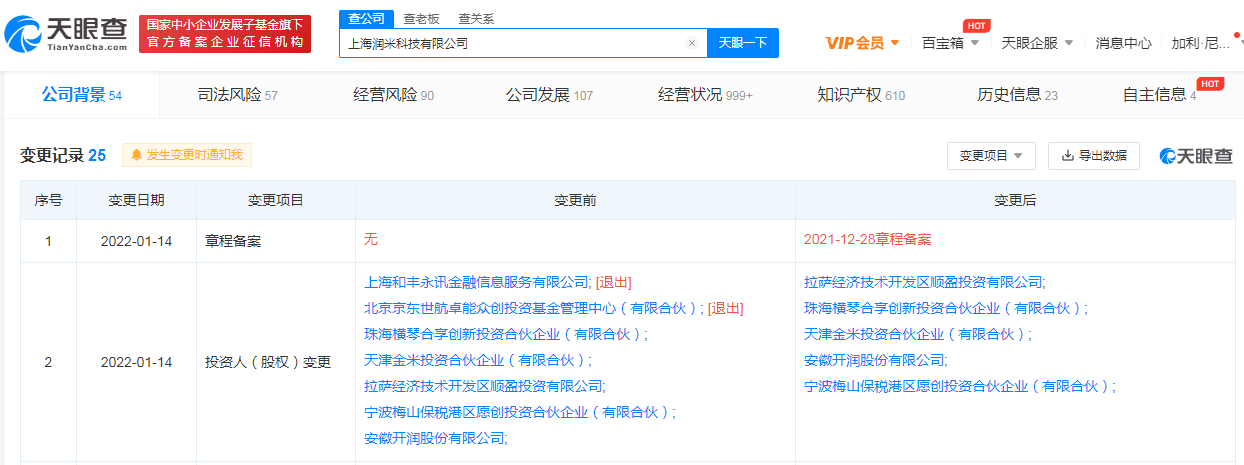Open the VIP会员 dropdown
The height and width of the screenshot is (465, 1244).
[x=863, y=43]
